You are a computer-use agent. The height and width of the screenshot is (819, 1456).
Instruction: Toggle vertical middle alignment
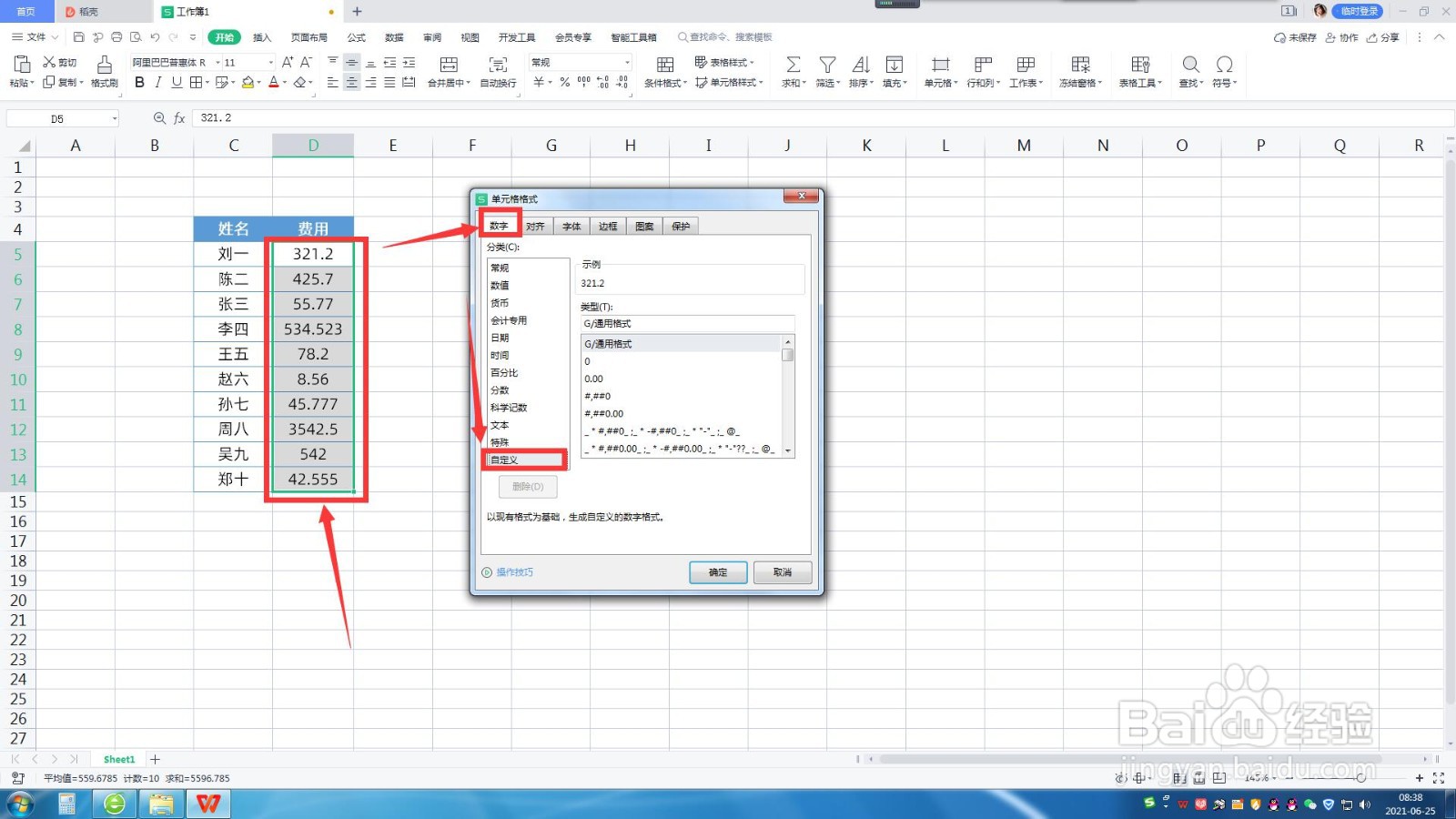coord(351,63)
